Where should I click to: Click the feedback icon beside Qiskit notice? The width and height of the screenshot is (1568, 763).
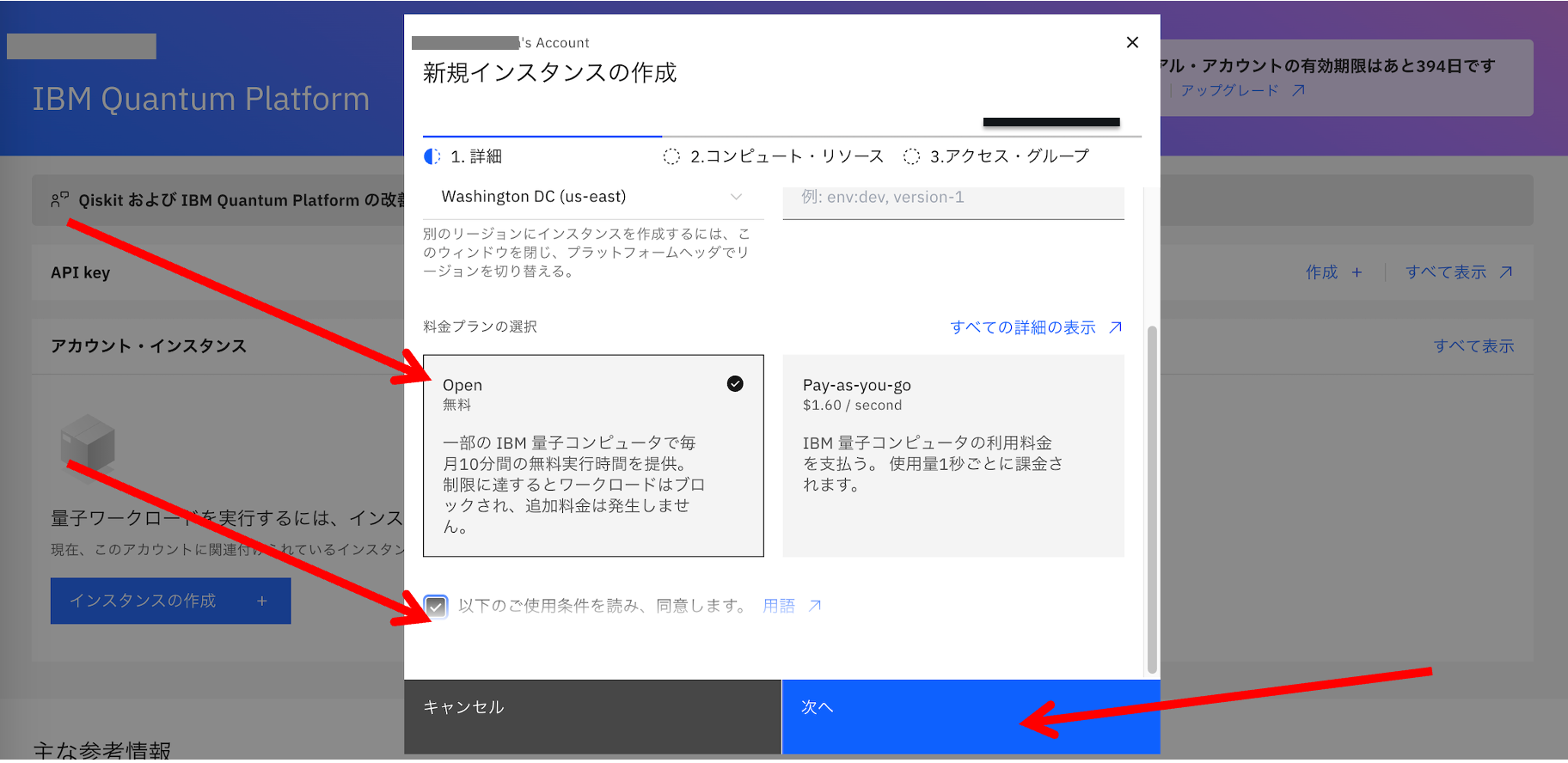[59, 200]
